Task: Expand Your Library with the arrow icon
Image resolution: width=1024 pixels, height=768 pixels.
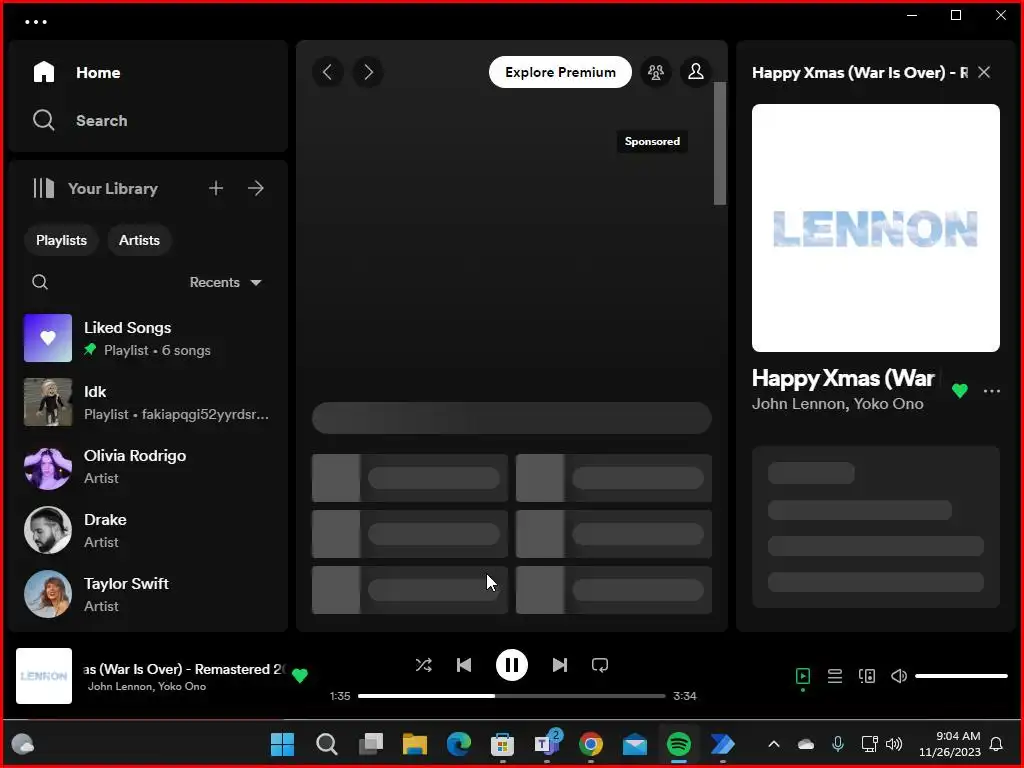Action: (256, 189)
